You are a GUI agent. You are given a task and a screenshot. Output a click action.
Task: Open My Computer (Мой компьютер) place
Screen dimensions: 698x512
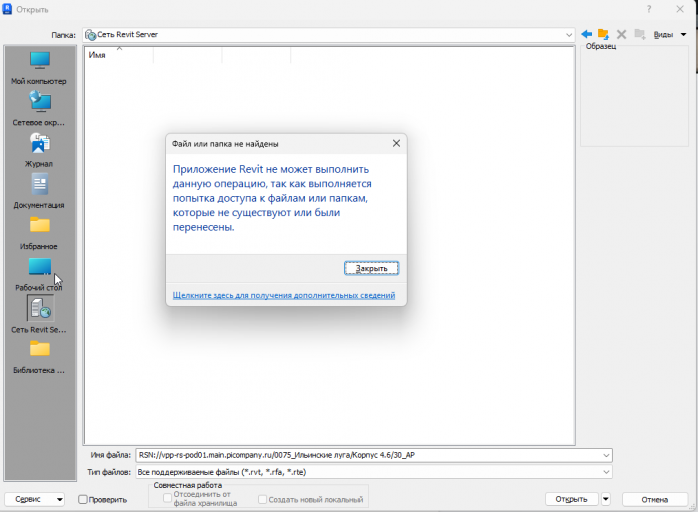point(40,68)
